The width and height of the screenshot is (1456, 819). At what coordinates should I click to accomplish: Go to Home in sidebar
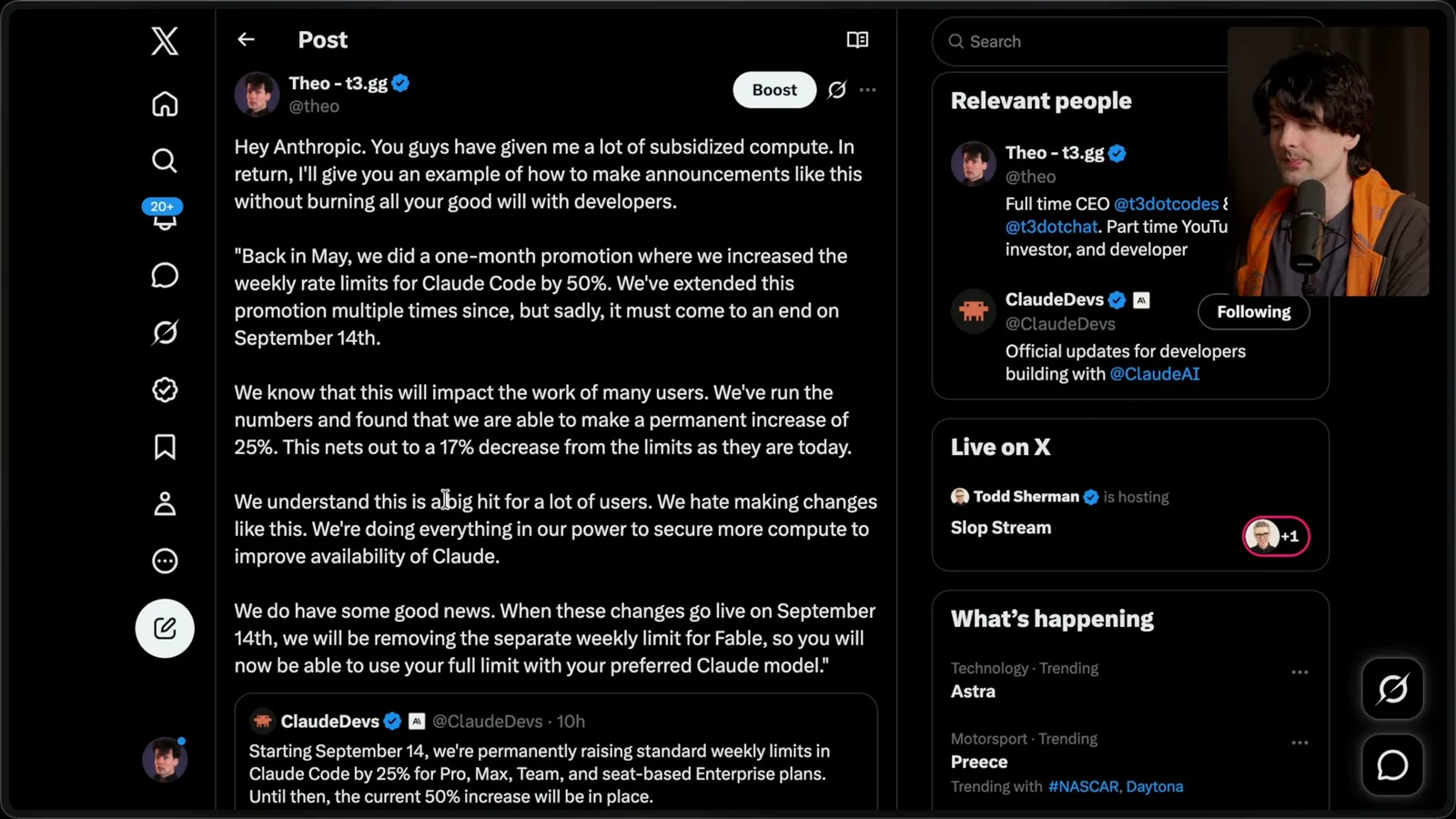(x=165, y=104)
